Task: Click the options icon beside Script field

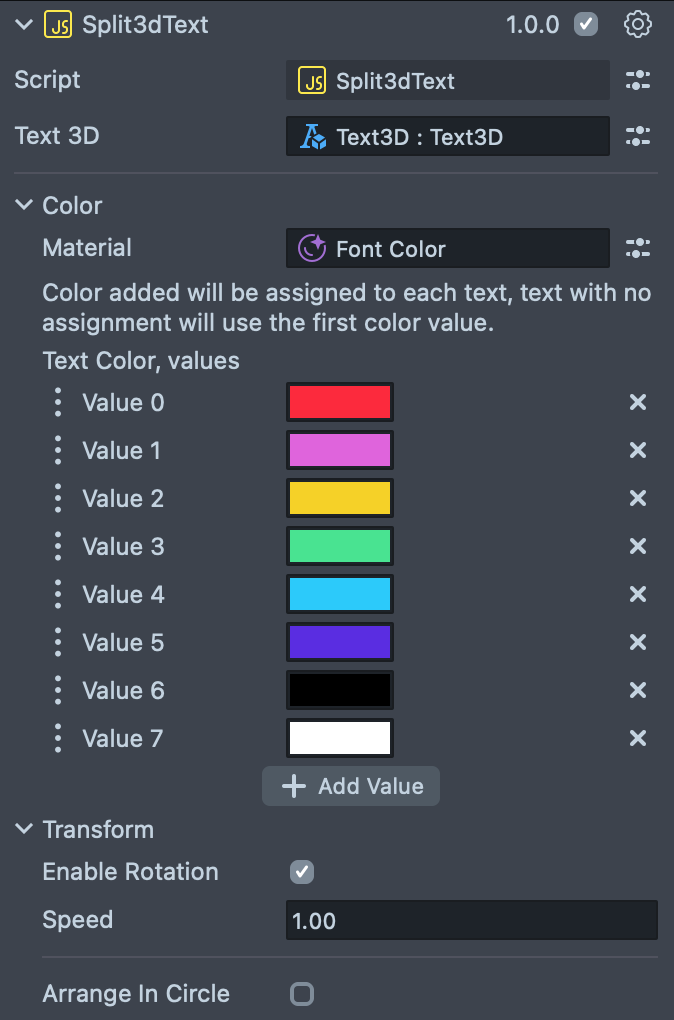Action: [x=637, y=81]
